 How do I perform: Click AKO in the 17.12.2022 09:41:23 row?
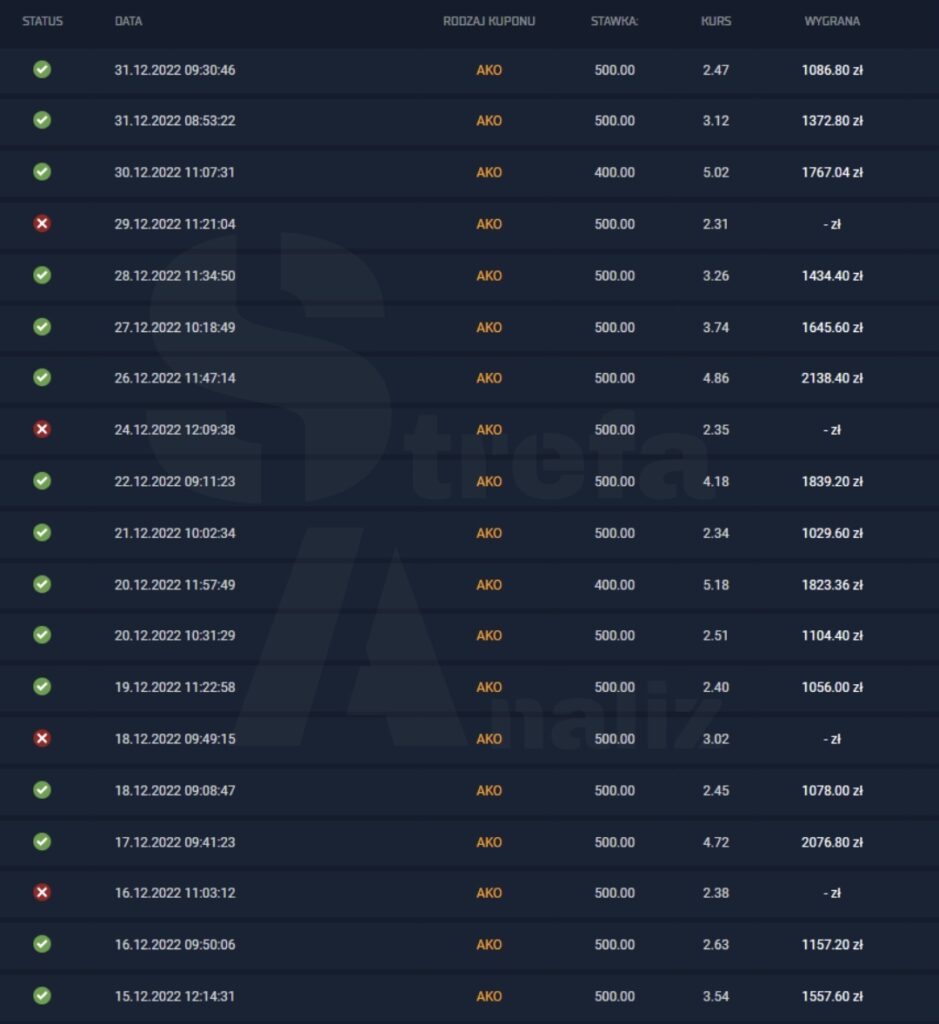(489, 842)
